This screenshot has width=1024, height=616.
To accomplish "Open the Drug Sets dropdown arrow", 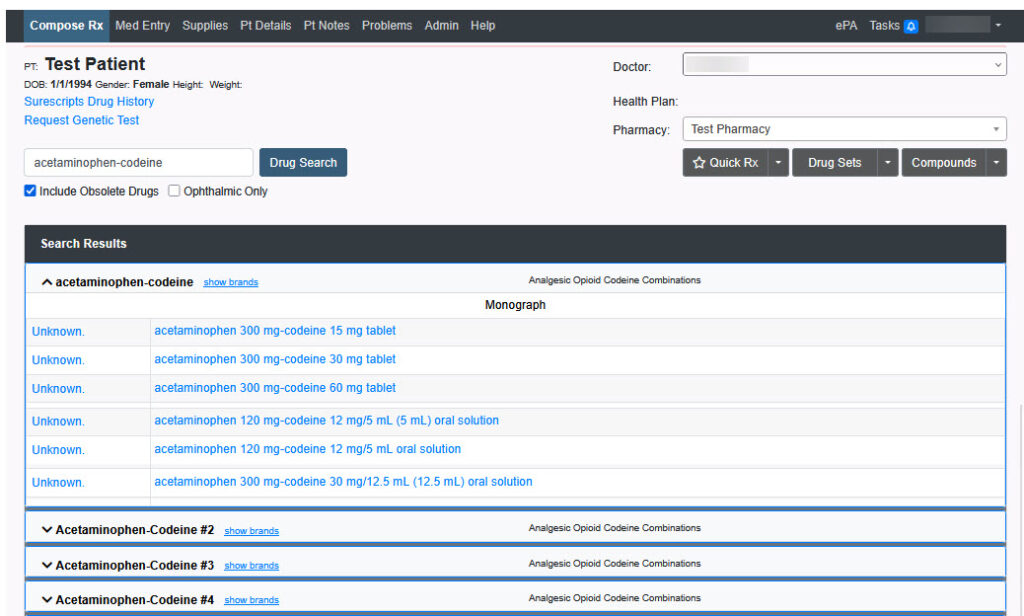I will coord(888,163).
